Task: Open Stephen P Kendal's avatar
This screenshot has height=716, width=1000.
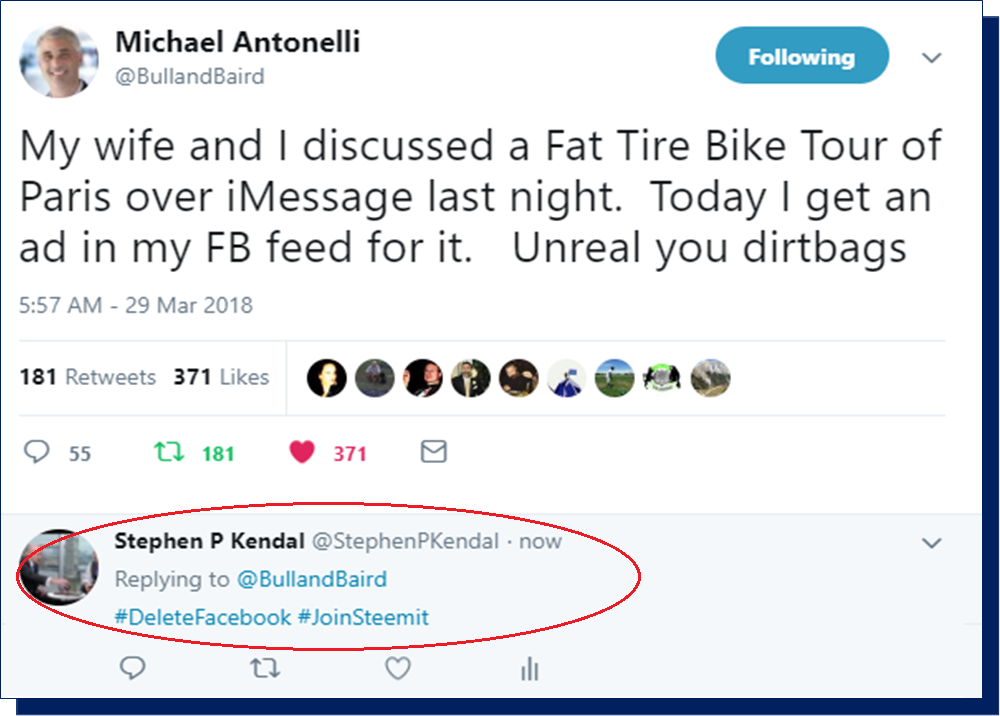Action: [59, 567]
